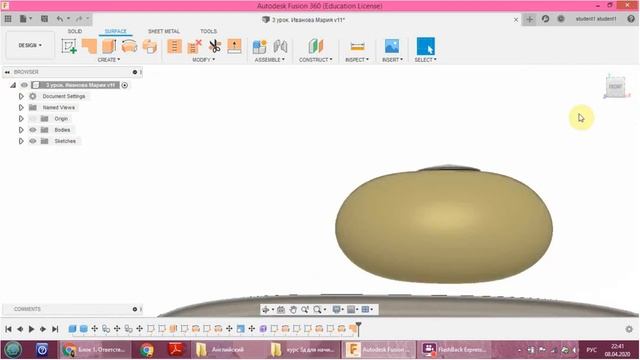This screenshot has height=360, width=640.
Task: Select the Orbit navigation tool
Action: (x=266, y=310)
